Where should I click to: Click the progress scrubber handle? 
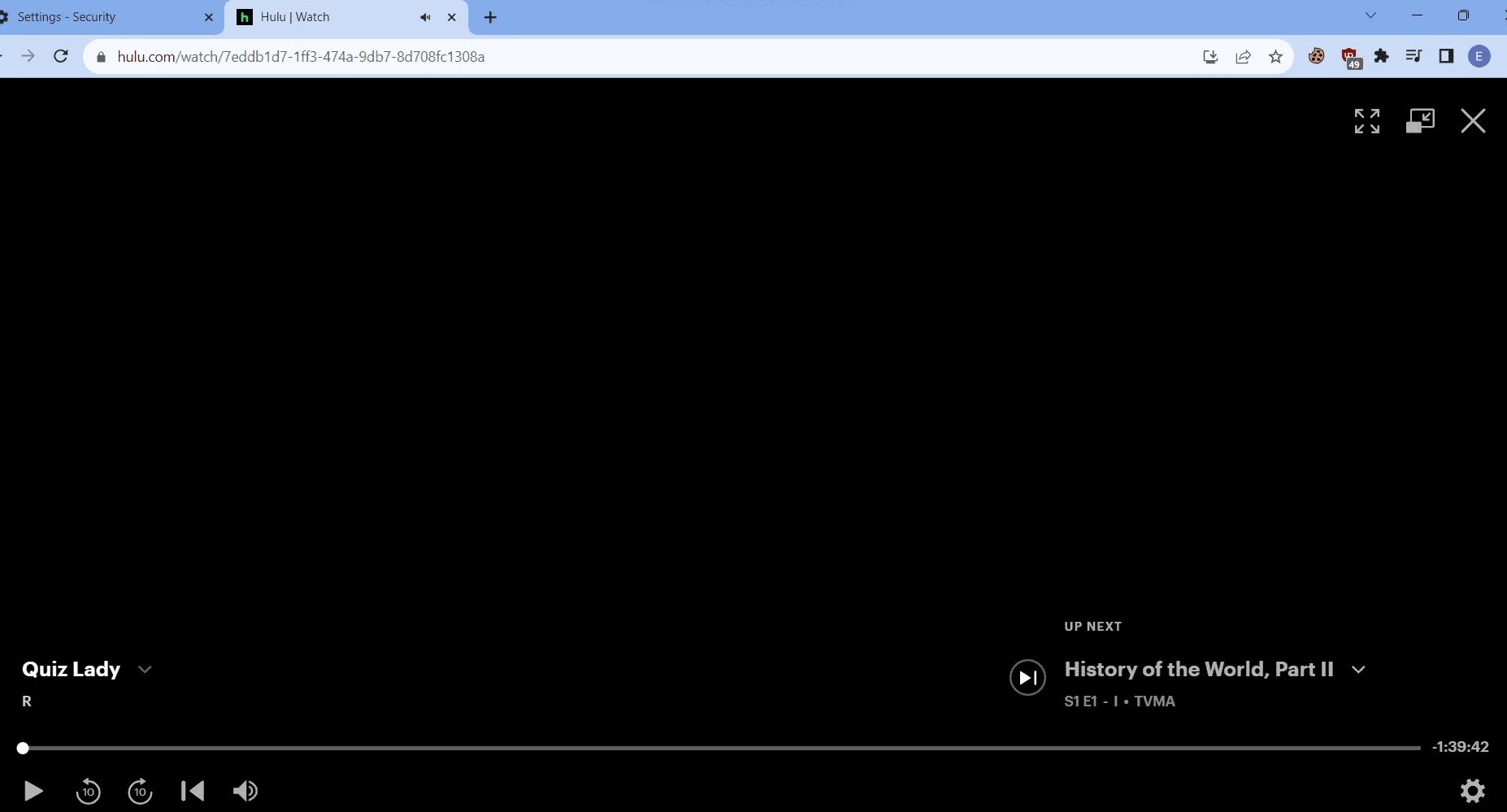(x=23, y=748)
